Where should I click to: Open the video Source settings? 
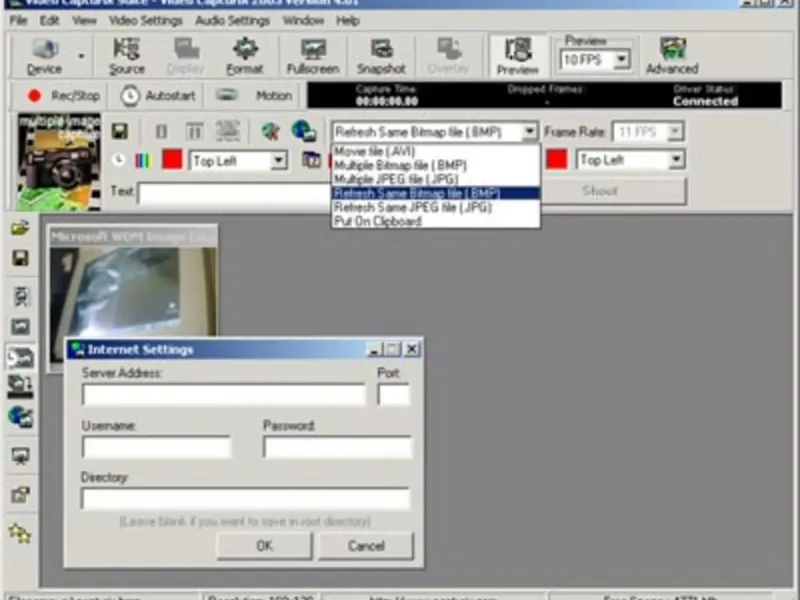(x=127, y=56)
